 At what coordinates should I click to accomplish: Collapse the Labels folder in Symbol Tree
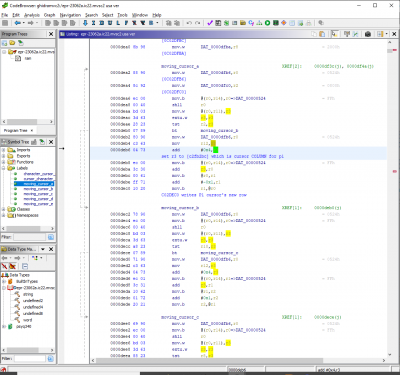[x=3, y=168]
